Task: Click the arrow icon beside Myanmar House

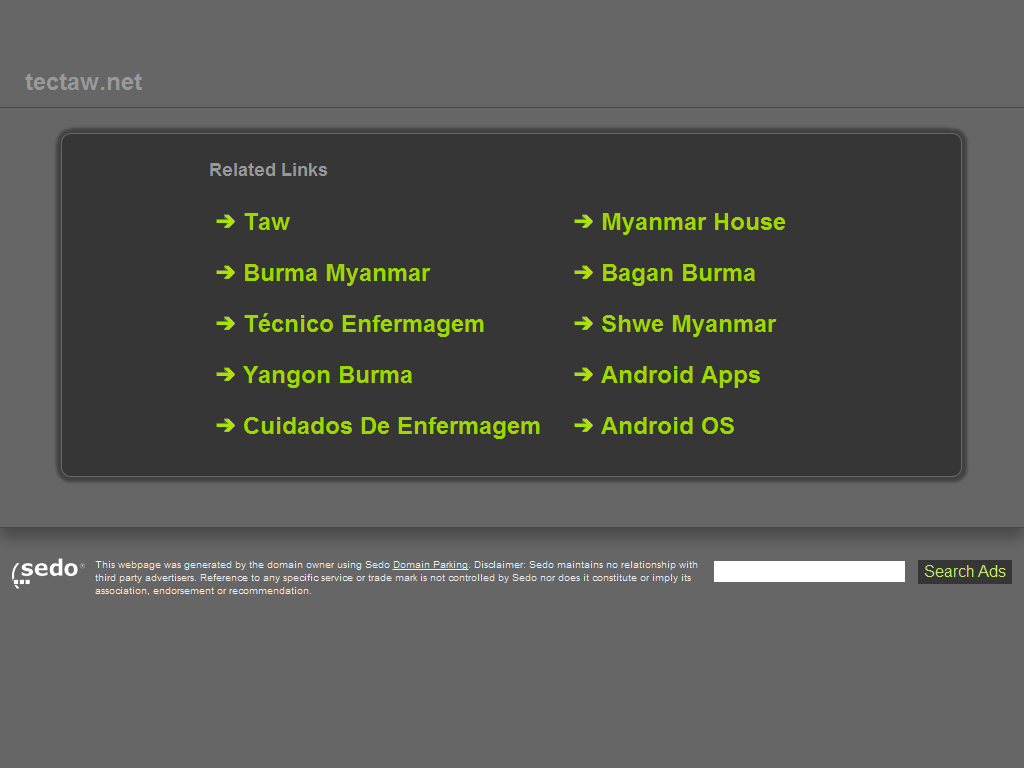Action: coord(583,221)
